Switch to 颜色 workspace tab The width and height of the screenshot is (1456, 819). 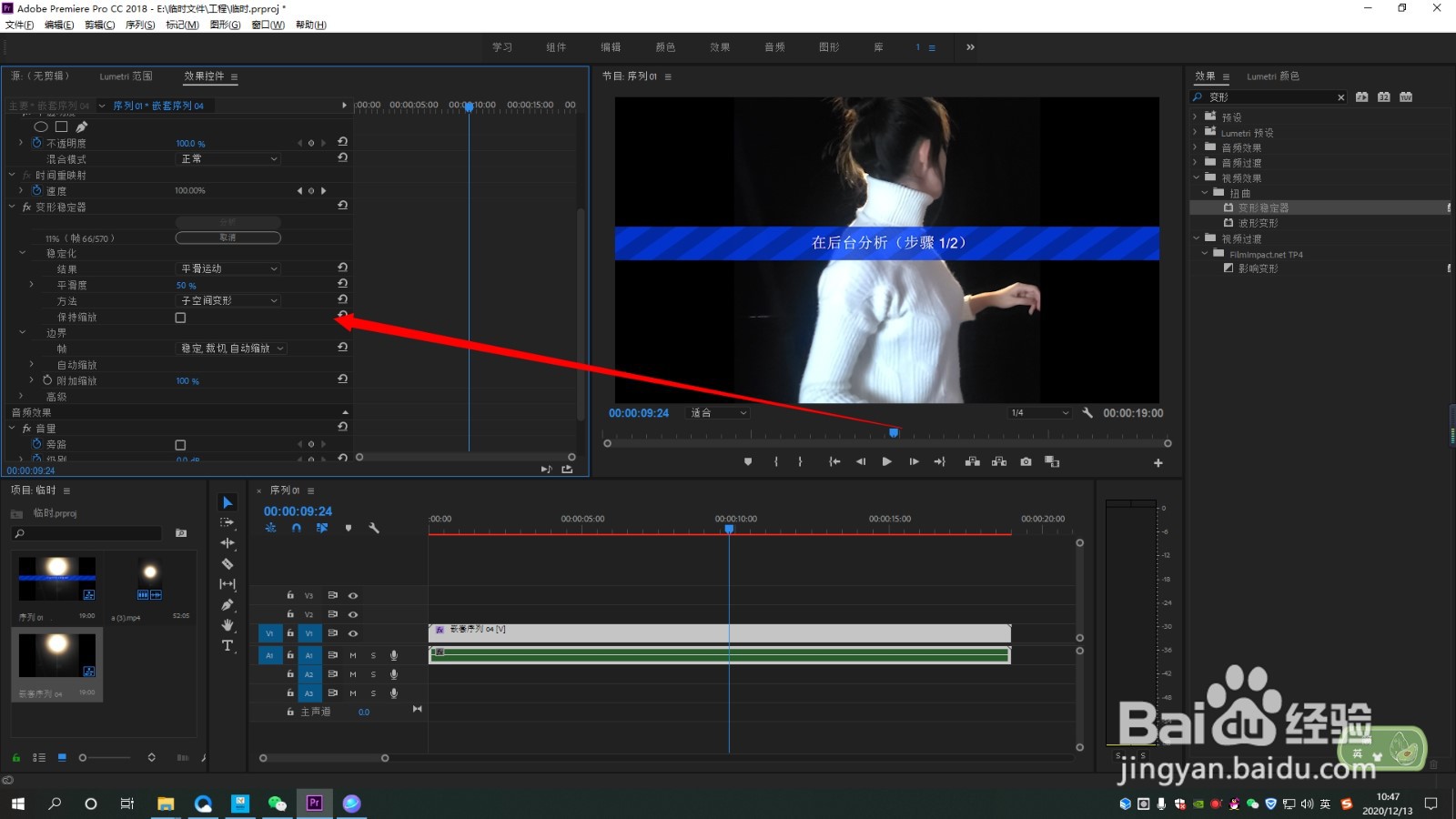coord(665,47)
